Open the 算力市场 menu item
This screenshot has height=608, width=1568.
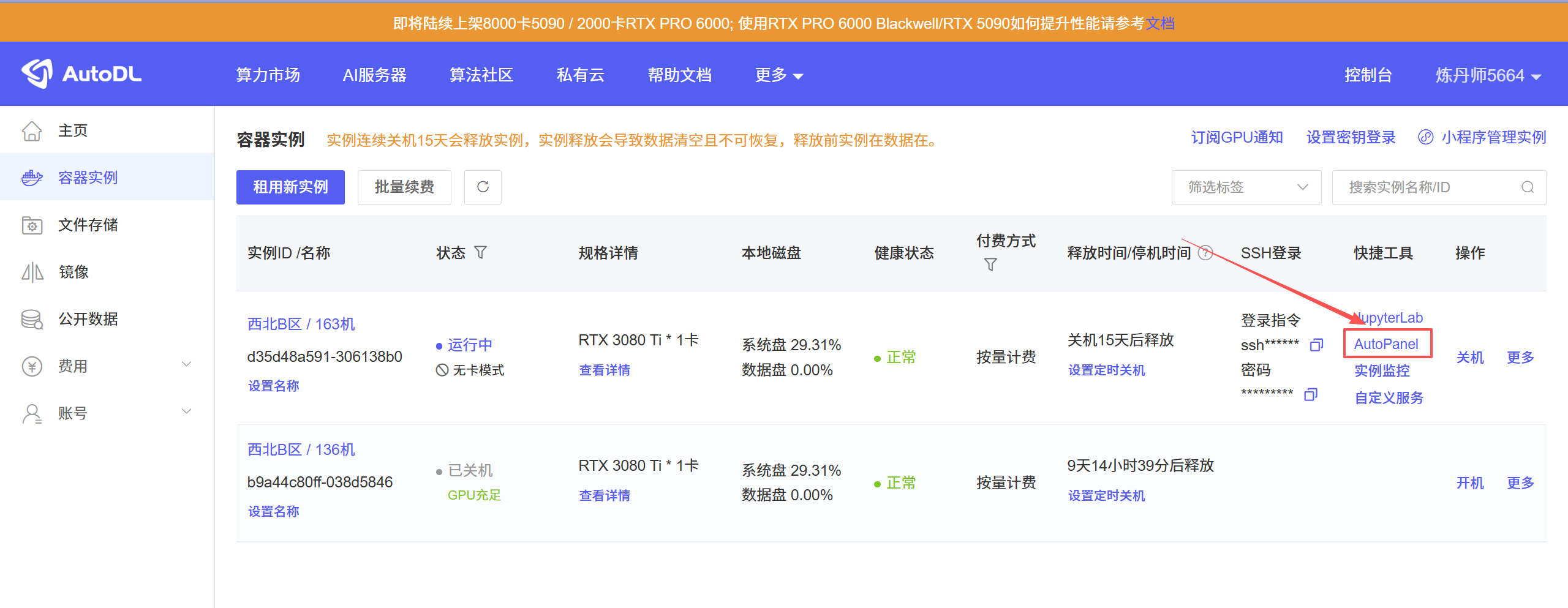[267, 75]
